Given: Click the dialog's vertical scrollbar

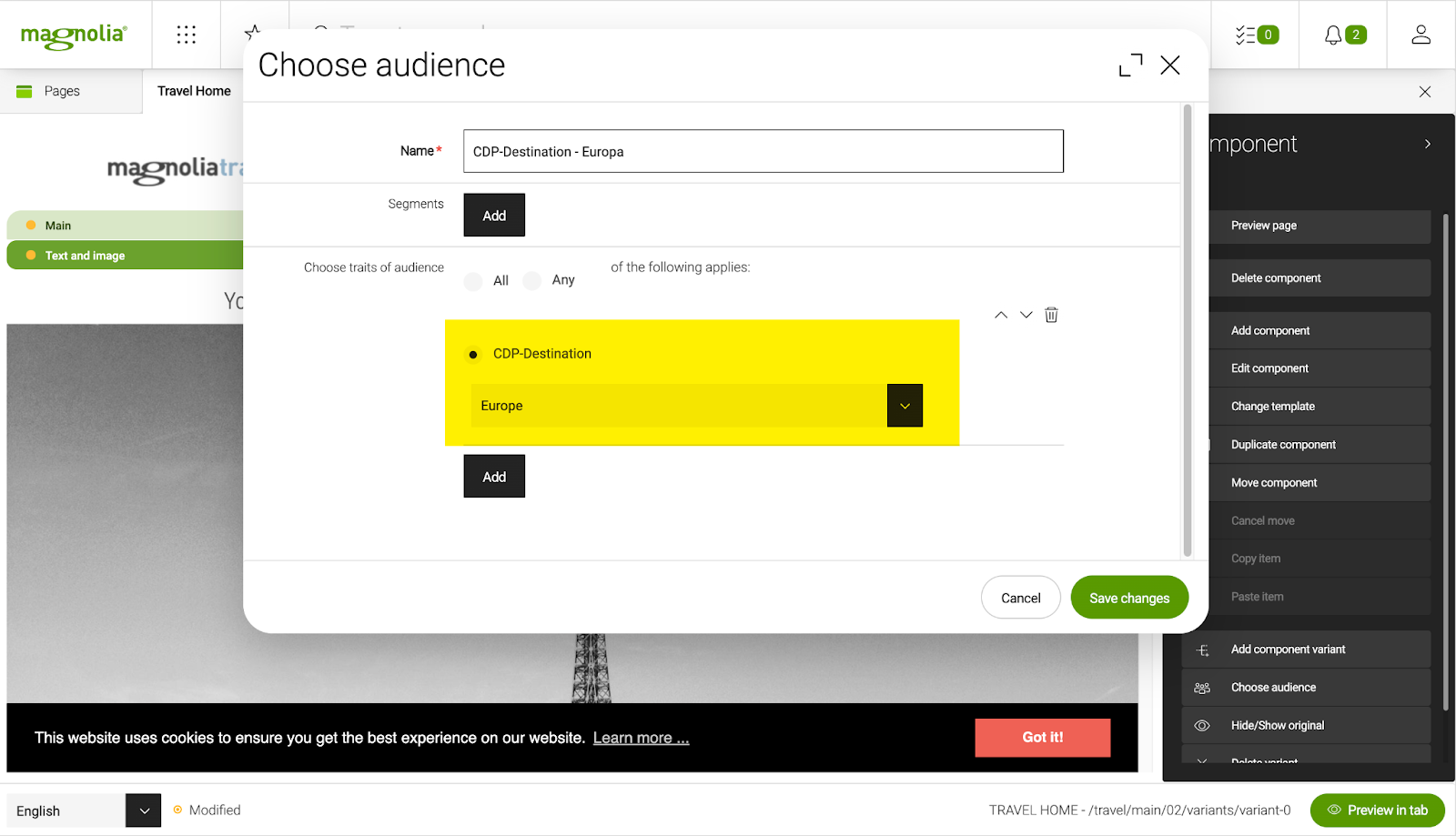Looking at the screenshot, I should [1187, 327].
